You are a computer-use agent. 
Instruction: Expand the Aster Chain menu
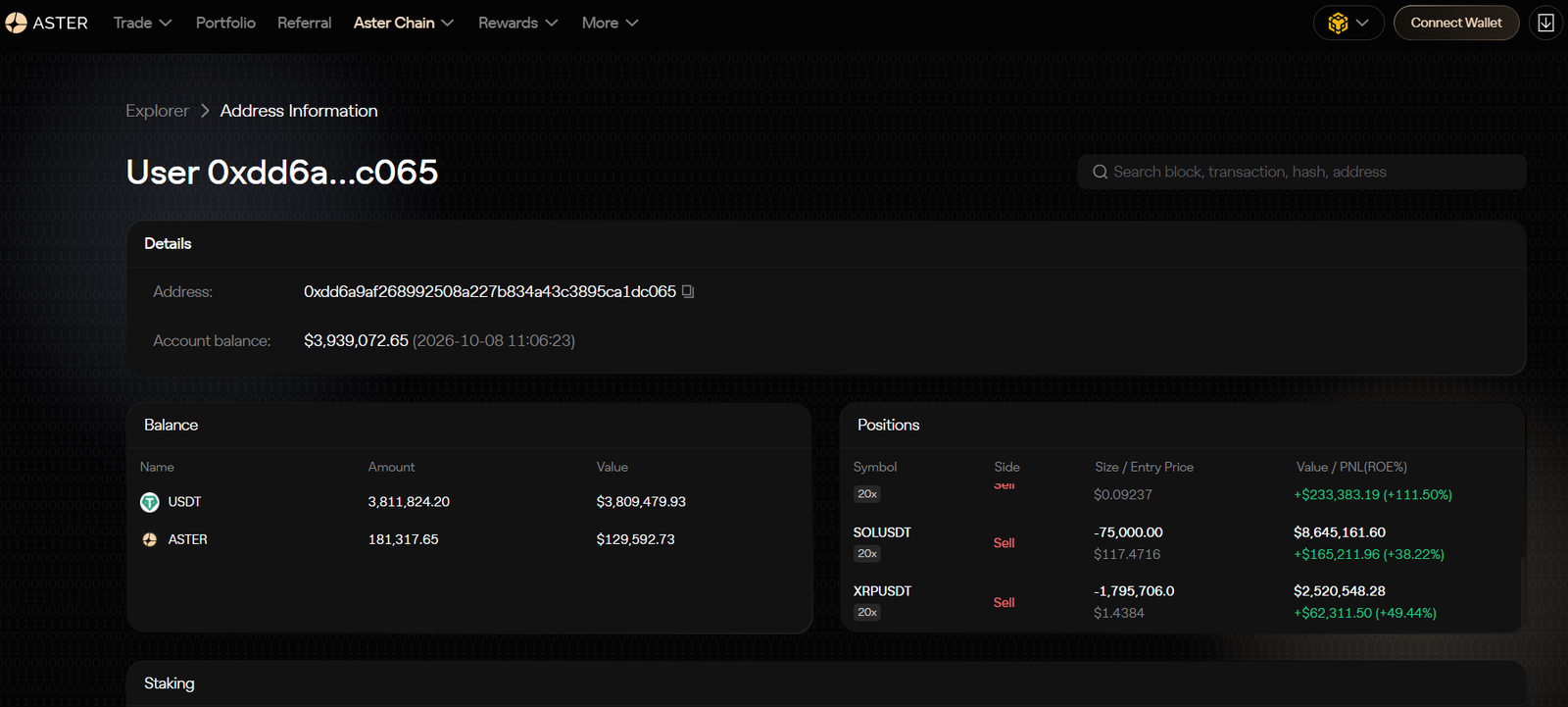click(404, 23)
